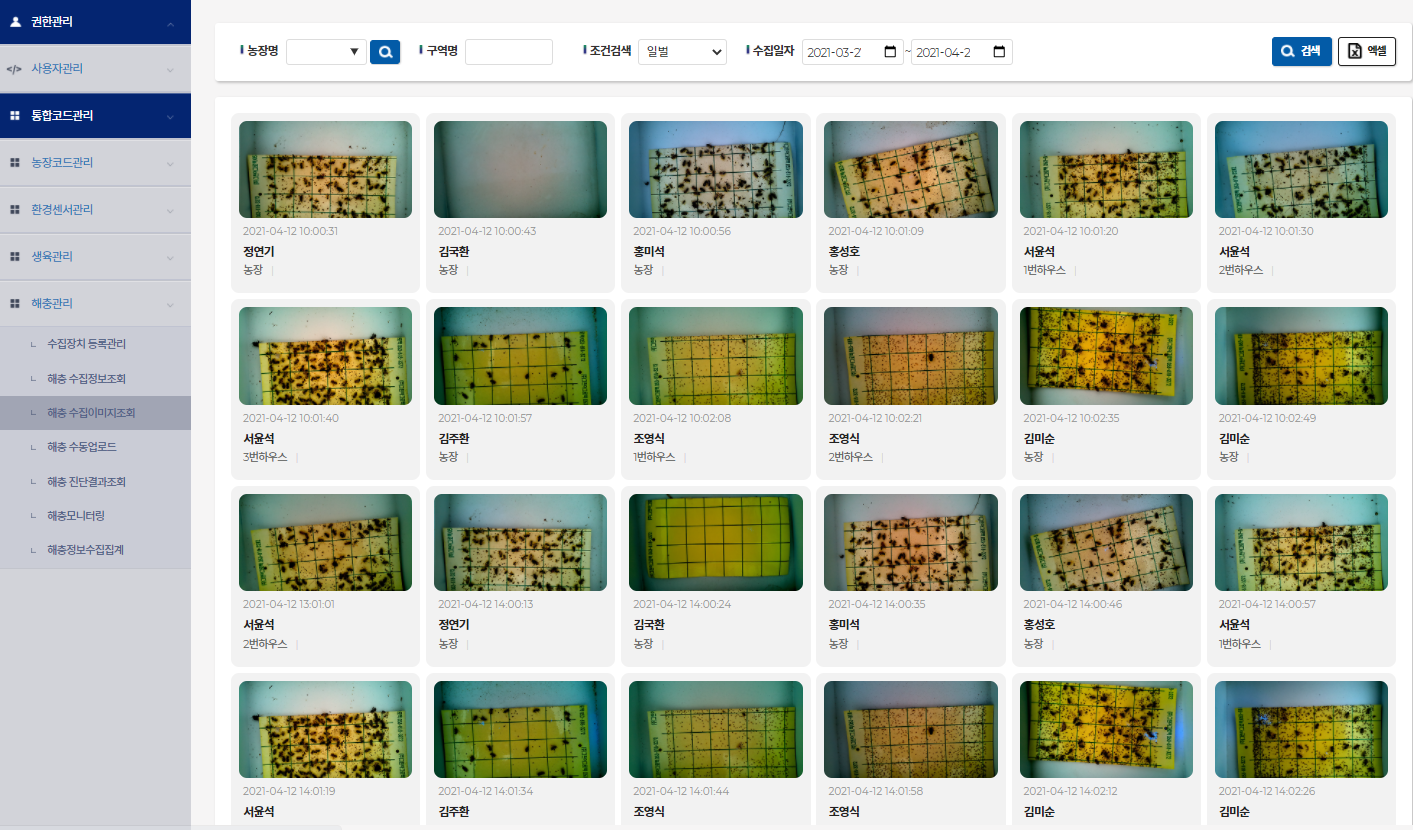Open 해충 진단결과조회 submenu item
The image size is (1413, 830).
click(86, 482)
